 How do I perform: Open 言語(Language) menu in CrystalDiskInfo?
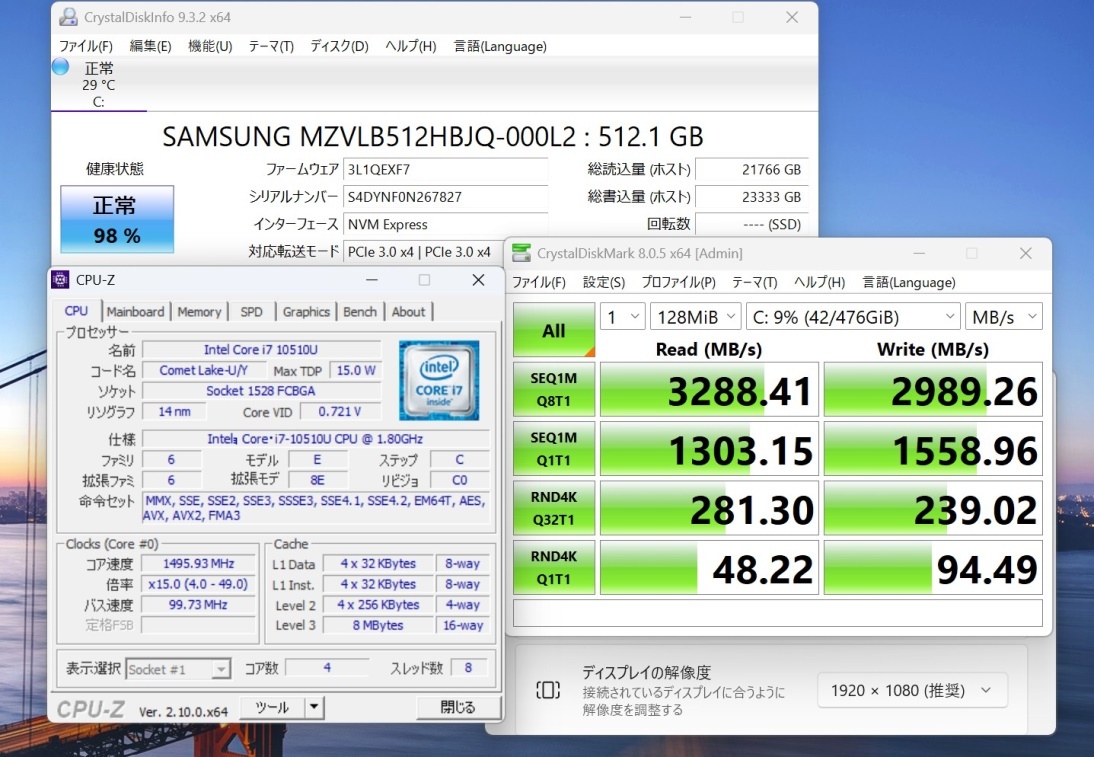pos(500,46)
